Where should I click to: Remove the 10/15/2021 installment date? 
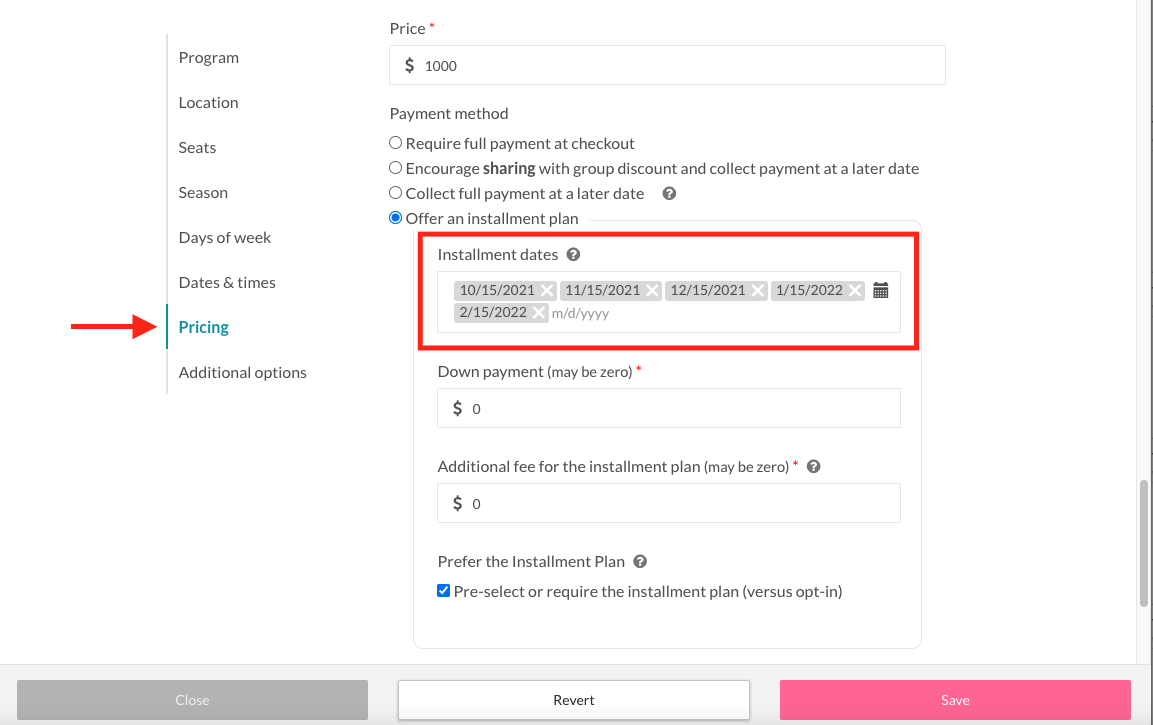coord(547,291)
